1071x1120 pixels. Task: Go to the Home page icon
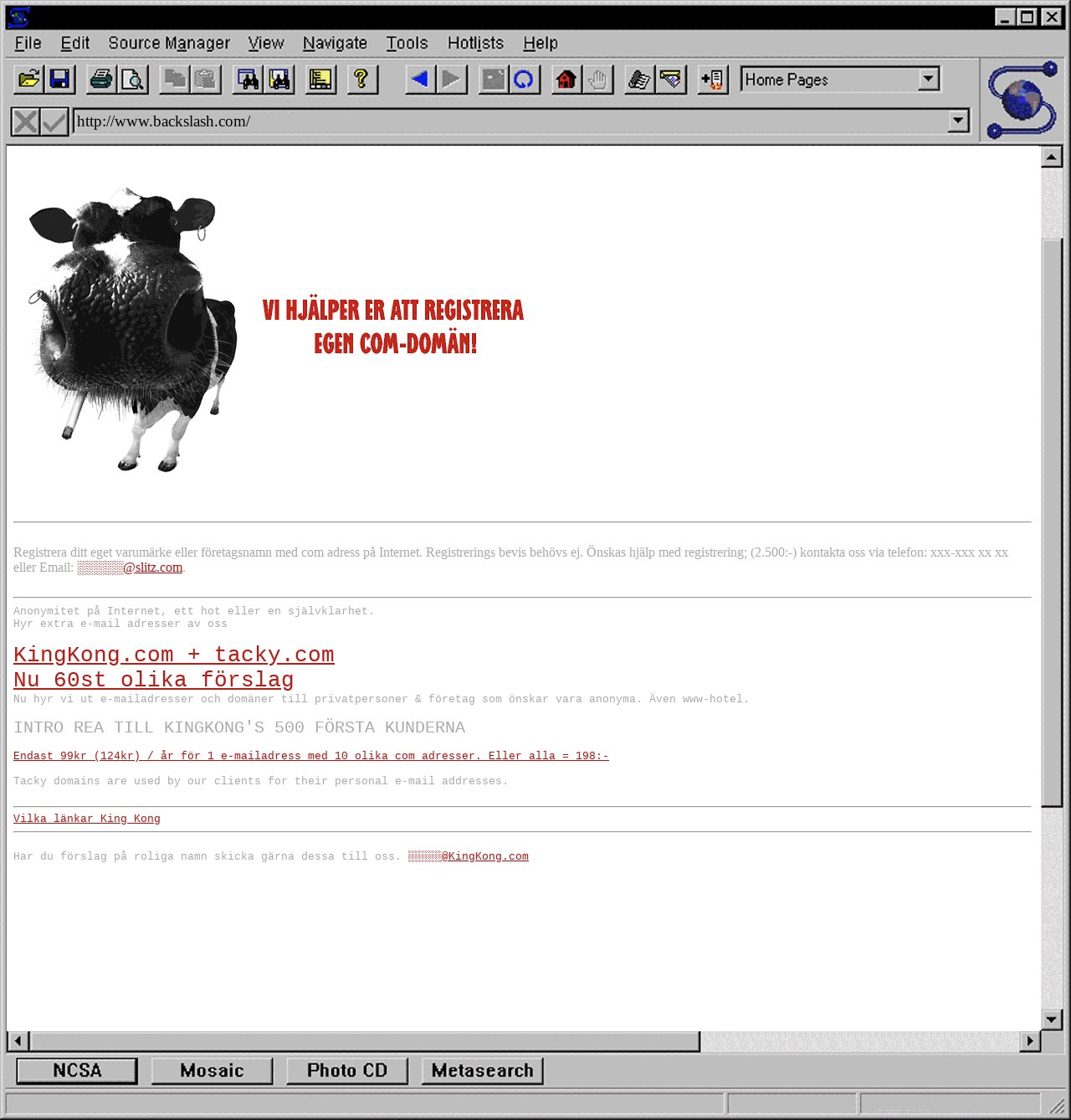(566, 80)
